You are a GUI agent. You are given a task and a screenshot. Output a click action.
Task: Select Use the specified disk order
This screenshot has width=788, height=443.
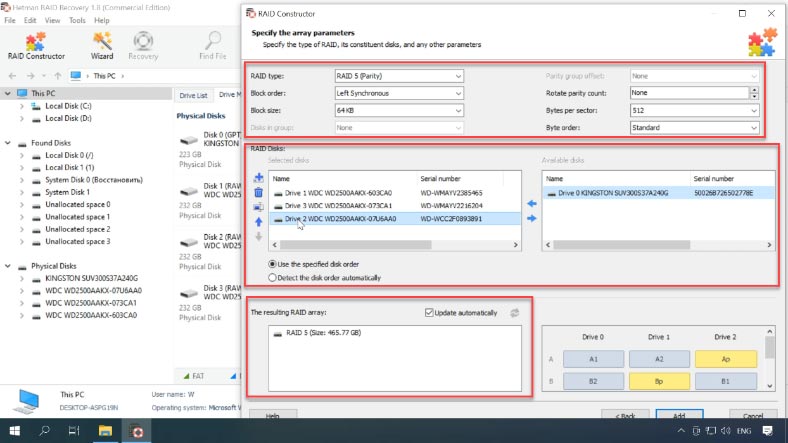click(x=314, y=264)
